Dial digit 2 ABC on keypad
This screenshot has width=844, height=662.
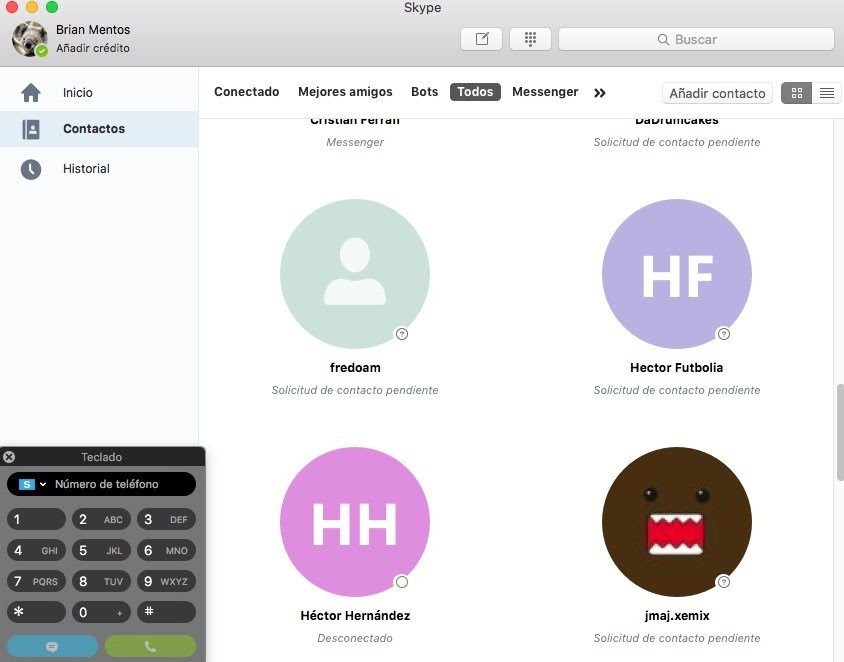101,519
